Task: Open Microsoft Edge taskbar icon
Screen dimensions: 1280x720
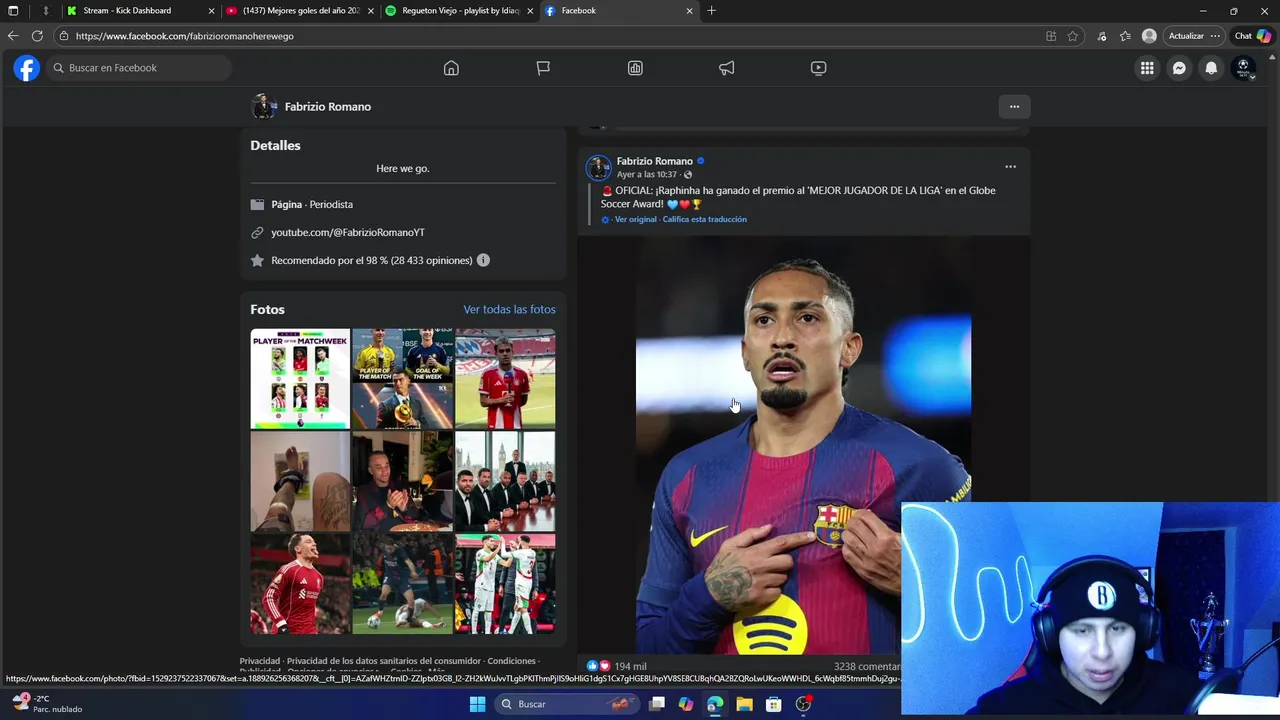Action: 715,704
